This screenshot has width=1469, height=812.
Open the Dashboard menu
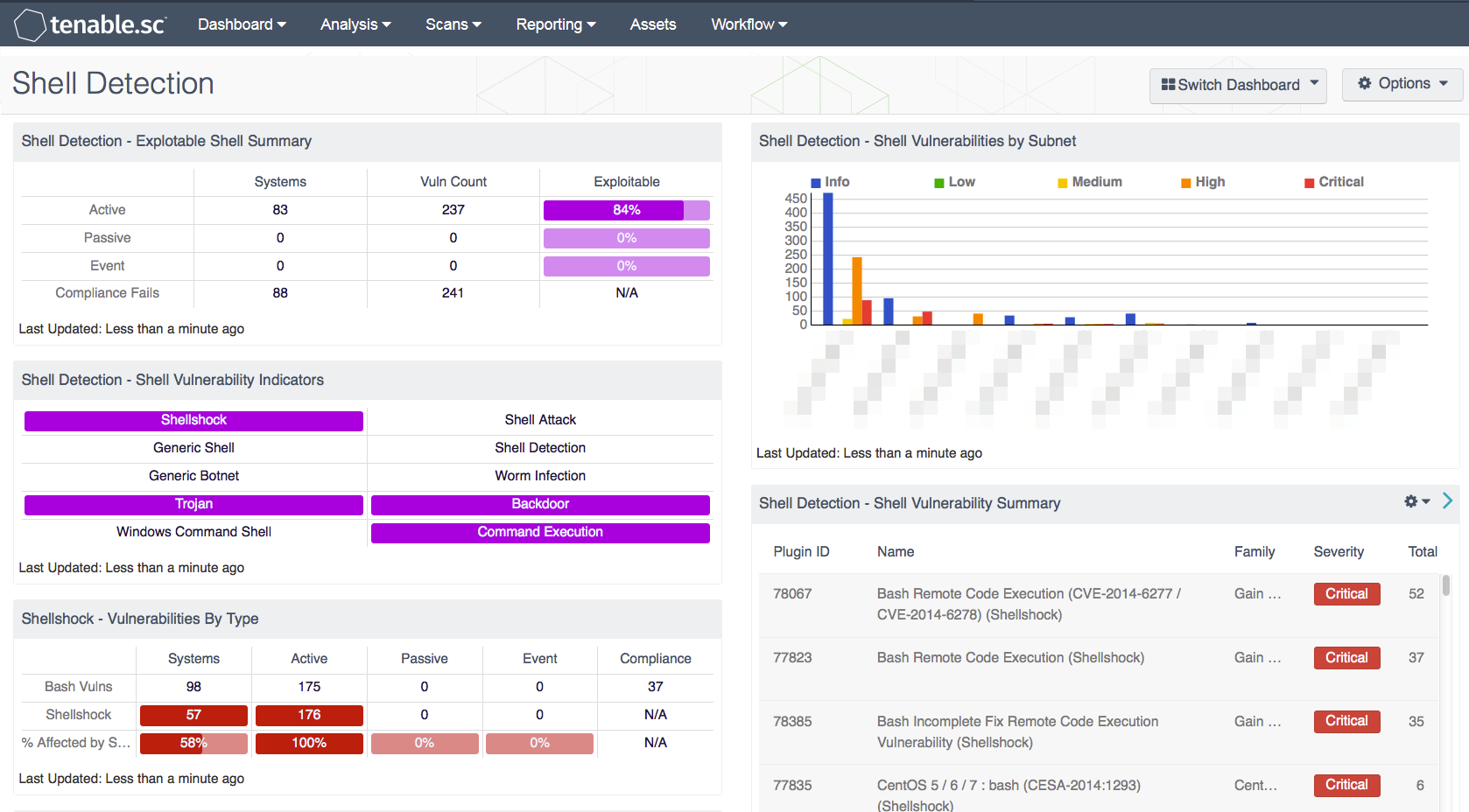(242, 24)
